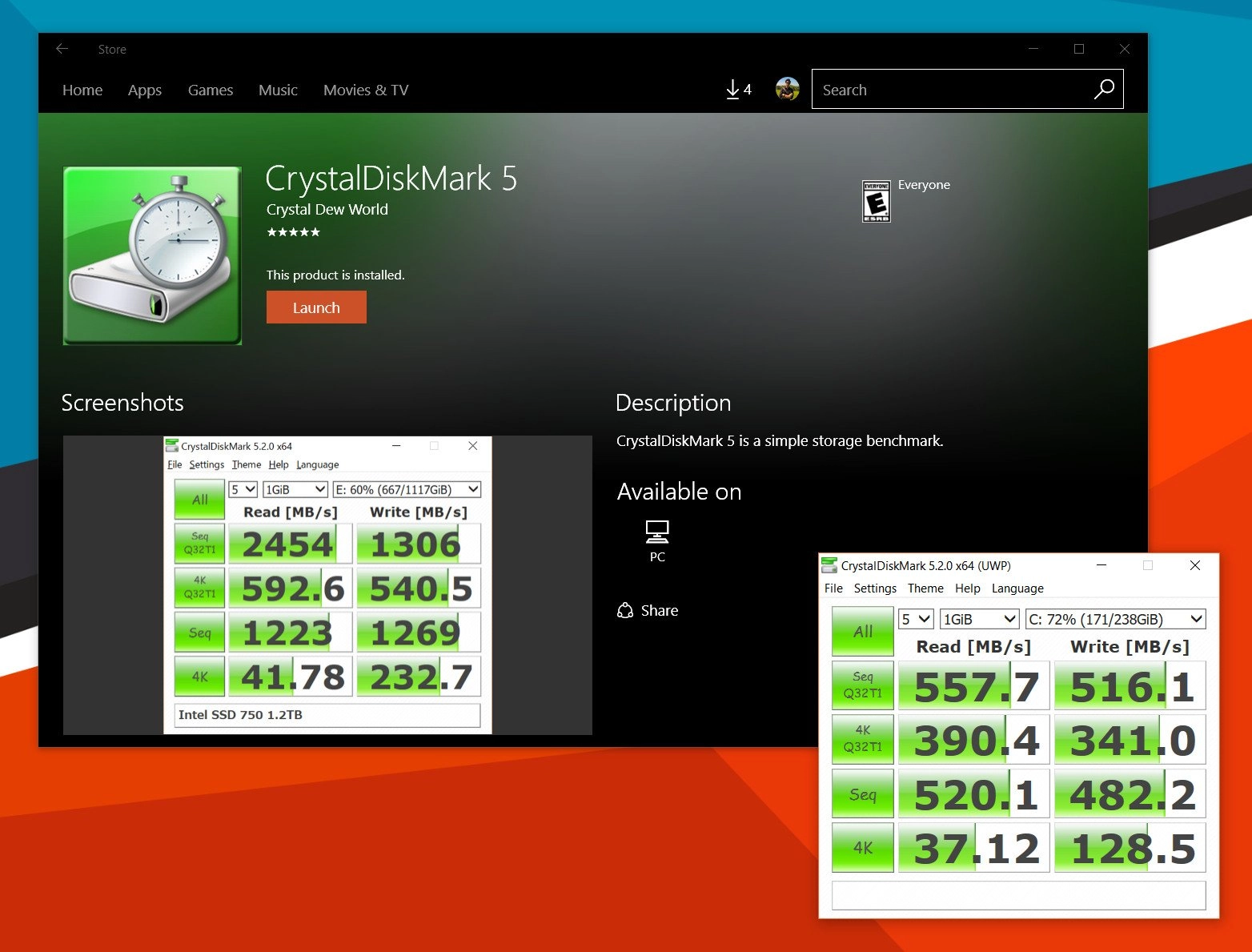Open the Movies & TV tab

click(x=366, y=90)
